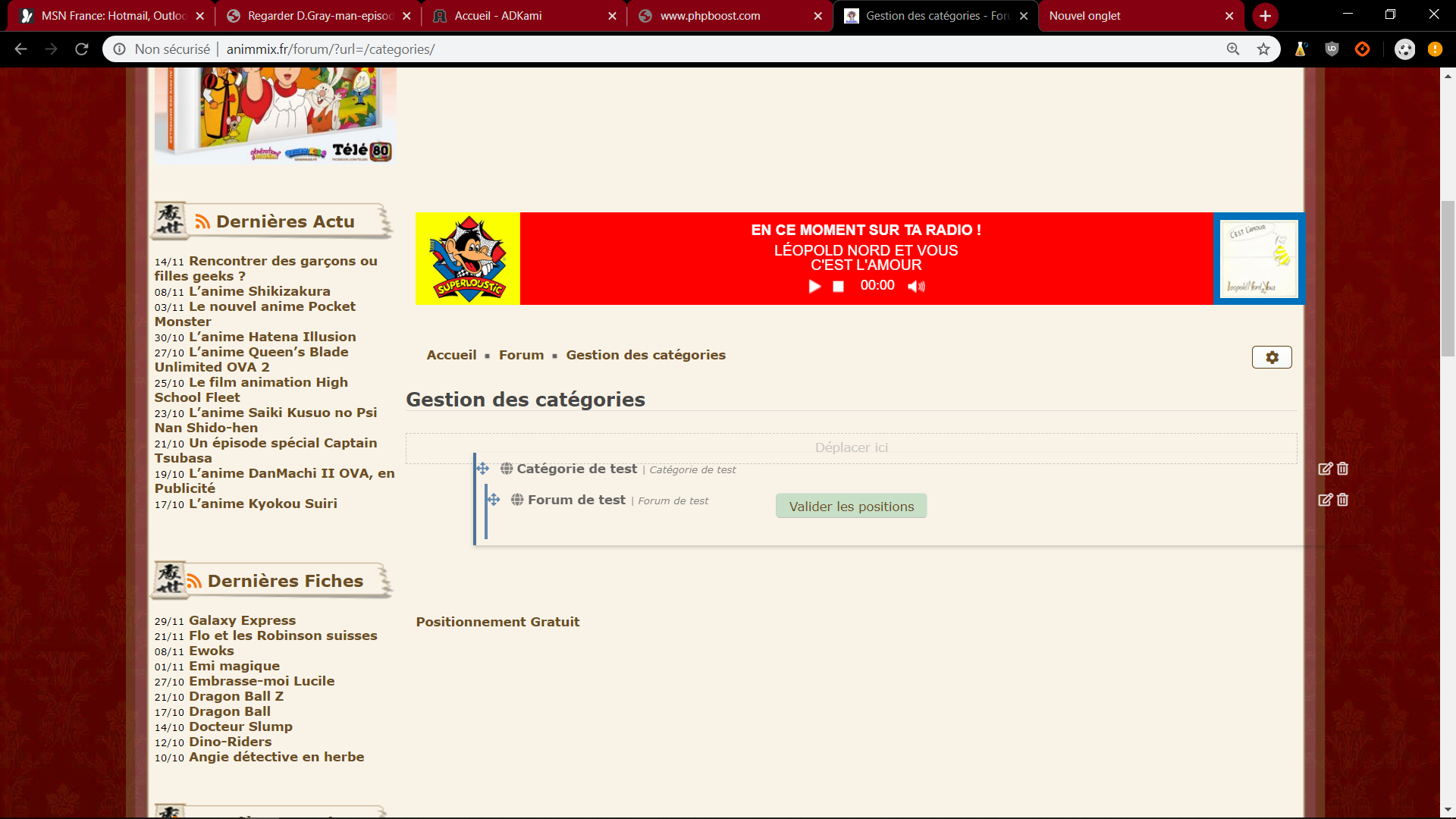Click the trash icon for Forum de test
Viewport: 1456px width, 819px height.
(x=1341, y=500)
